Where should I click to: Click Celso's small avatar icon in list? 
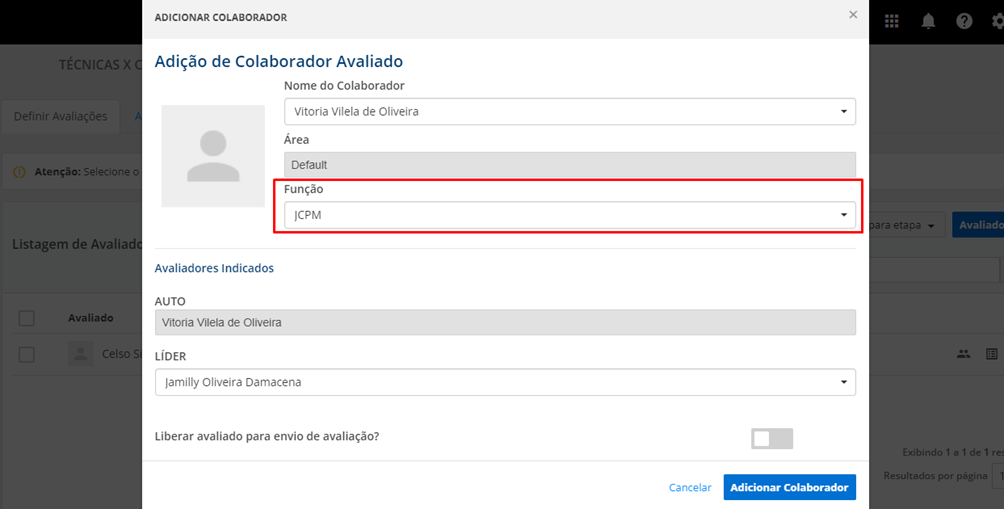click(80, 354)
